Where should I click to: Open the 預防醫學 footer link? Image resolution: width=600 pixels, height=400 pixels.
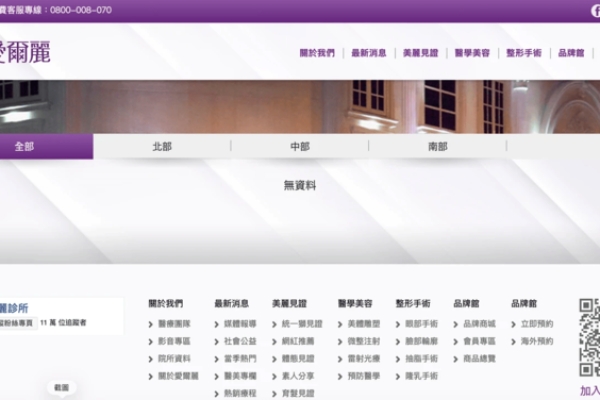[364, 376]
